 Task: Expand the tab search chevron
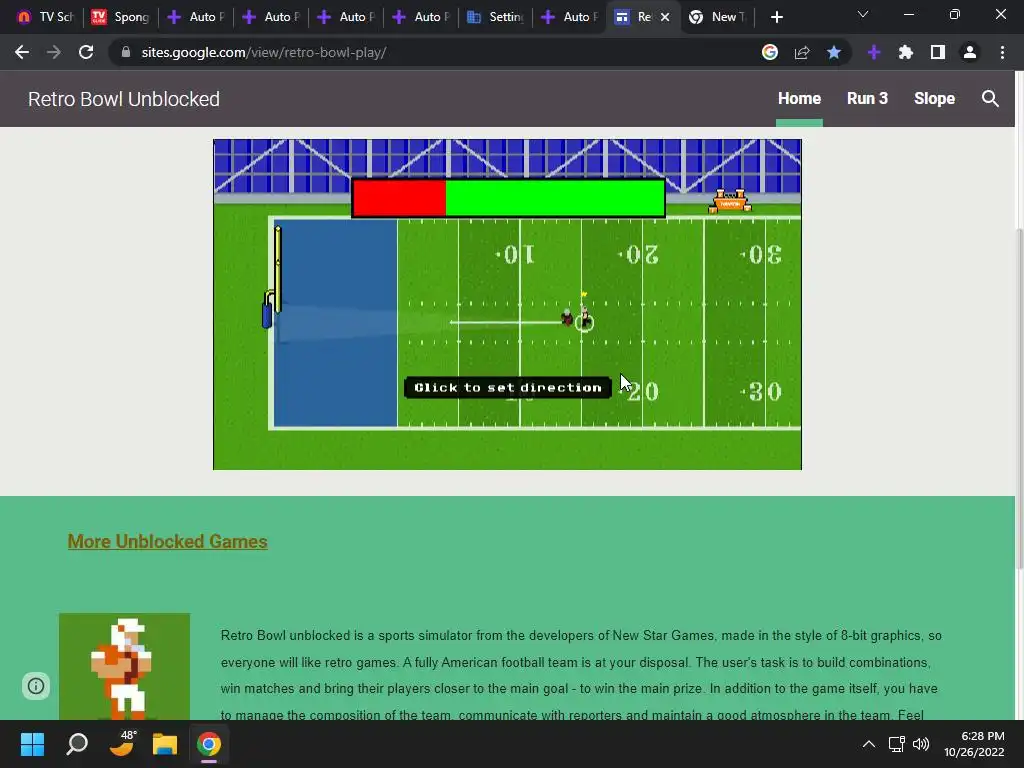(863, 14)
